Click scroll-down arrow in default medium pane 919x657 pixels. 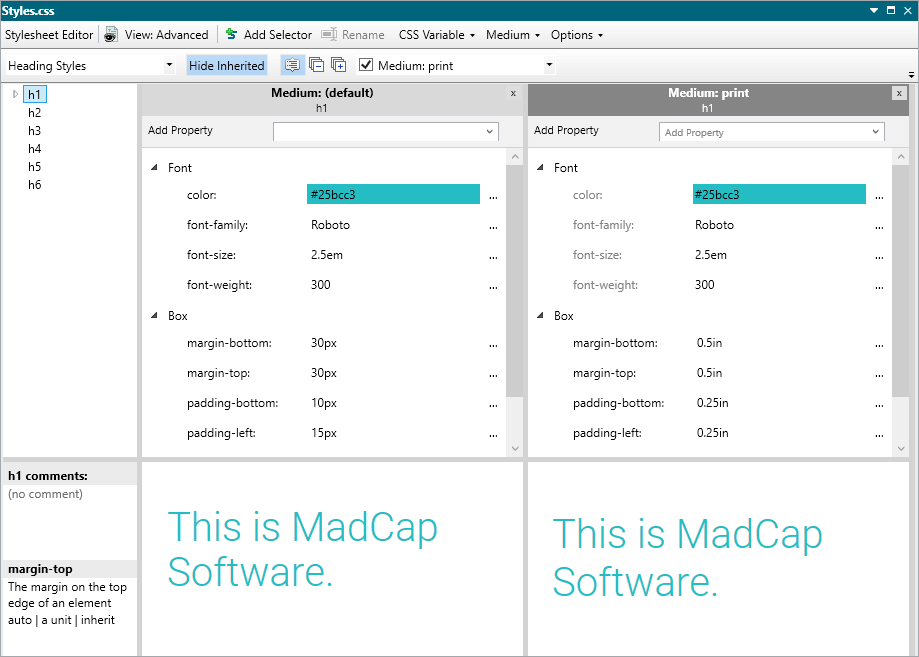(x=515, y=448)
